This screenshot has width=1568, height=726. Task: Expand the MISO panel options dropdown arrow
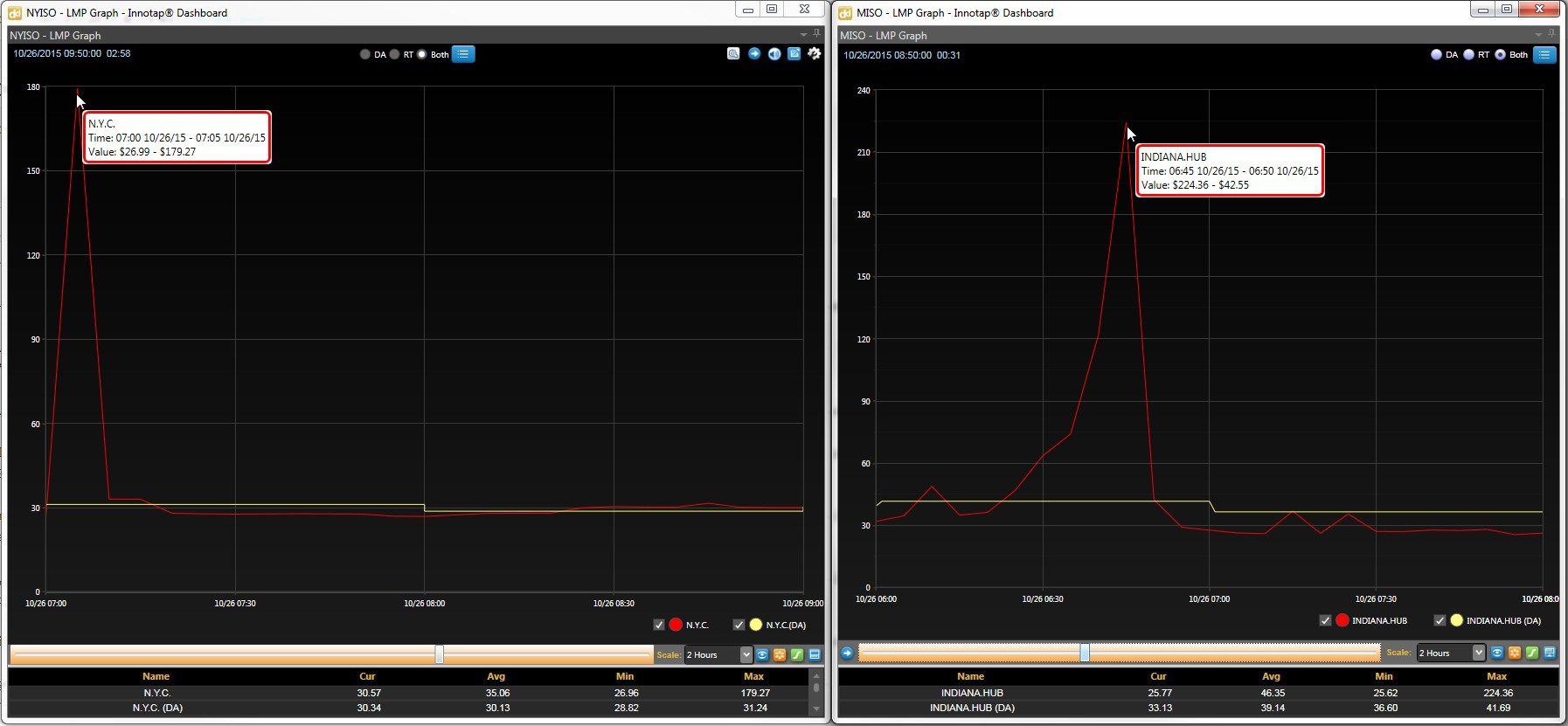tap(1538, 34)
